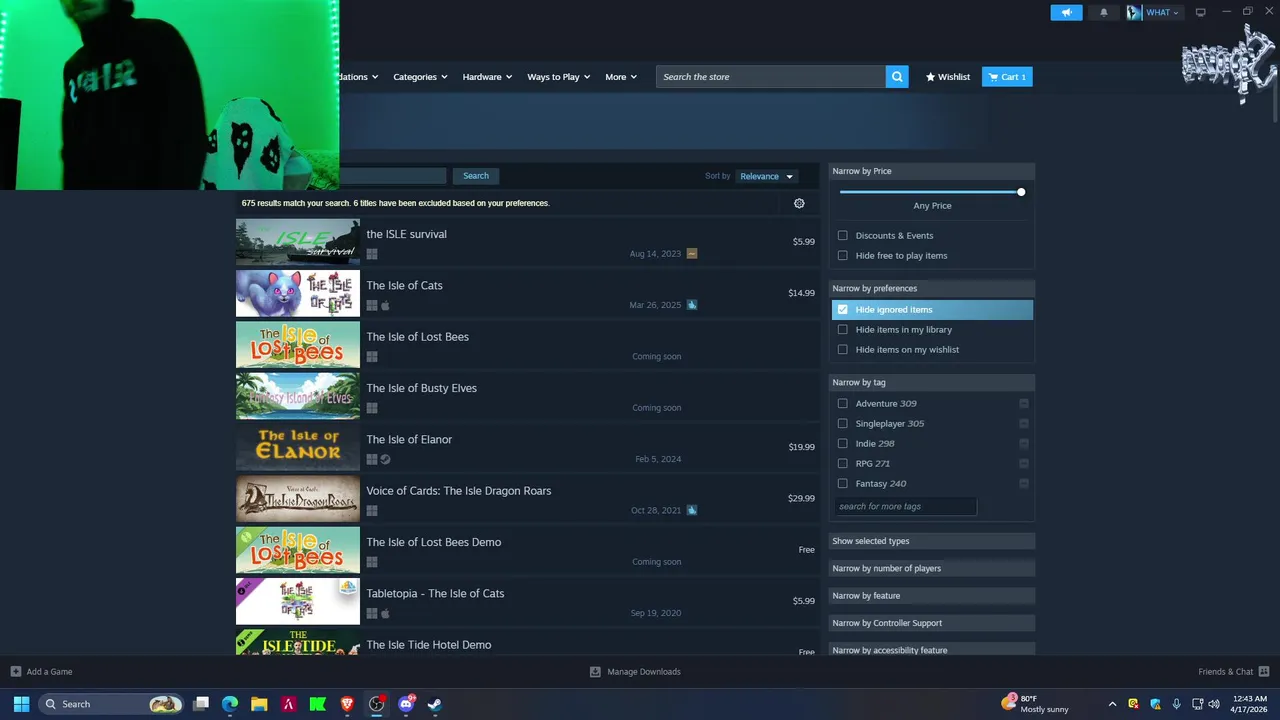Viewport: 1280px width, 720px height.
Task: Exclude the RPG tag
Action: tap(1024, 464)
